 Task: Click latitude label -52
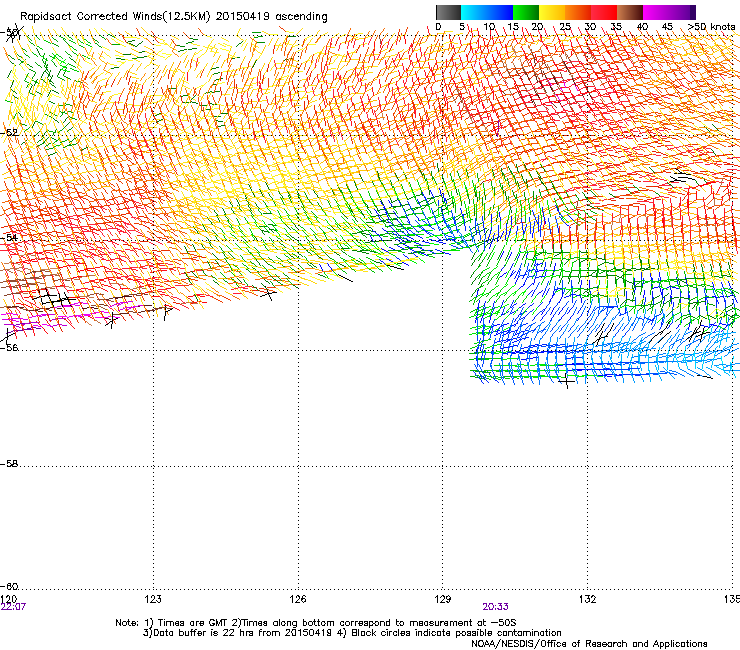click(9, 133)
